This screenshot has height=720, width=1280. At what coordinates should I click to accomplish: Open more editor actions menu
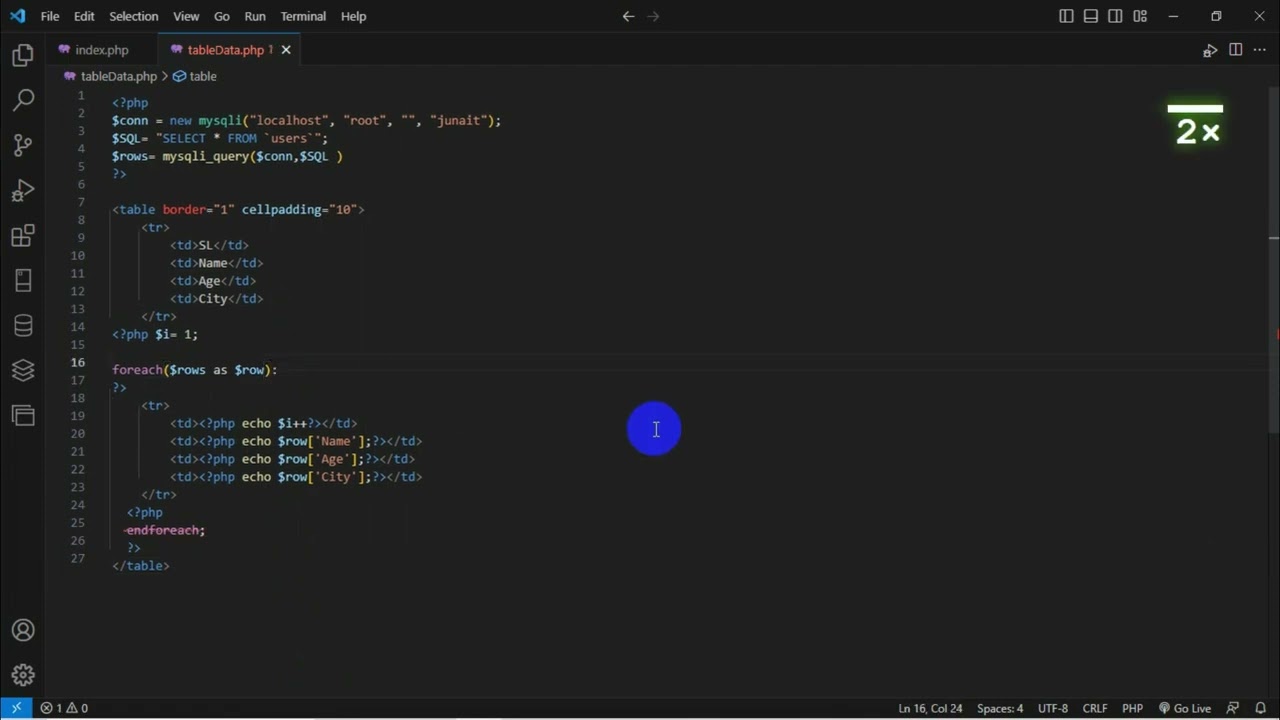click(x=1260, y=50)
